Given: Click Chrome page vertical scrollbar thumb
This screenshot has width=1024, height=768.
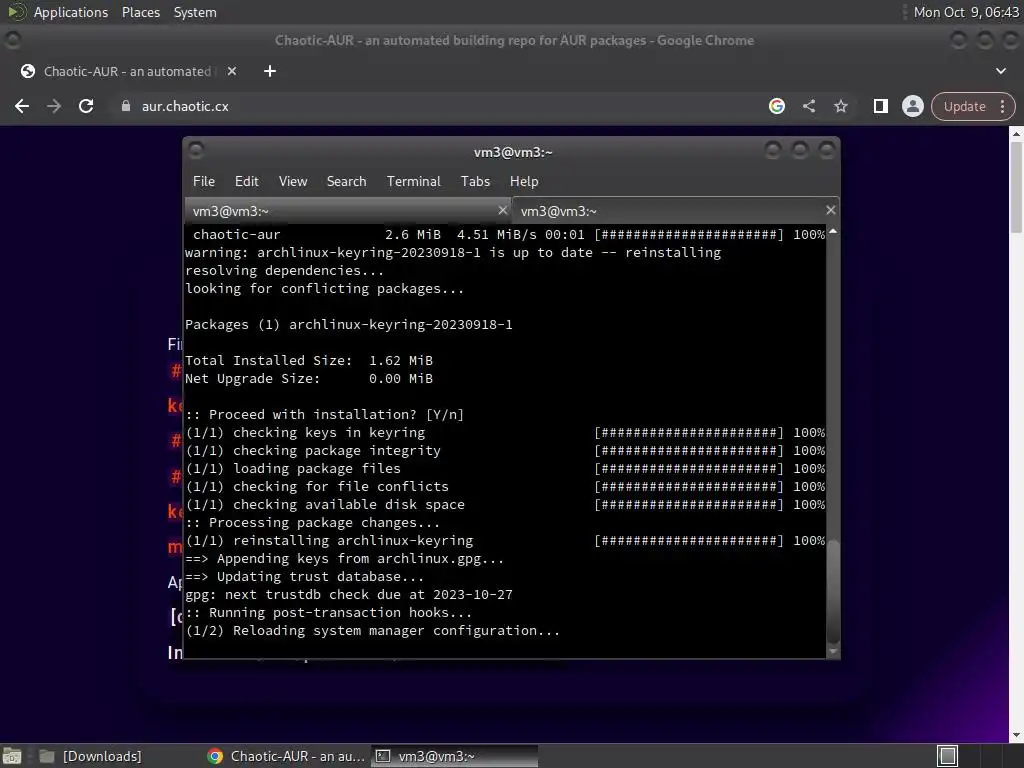Looking at the screenshot, I should [1016, 187].
